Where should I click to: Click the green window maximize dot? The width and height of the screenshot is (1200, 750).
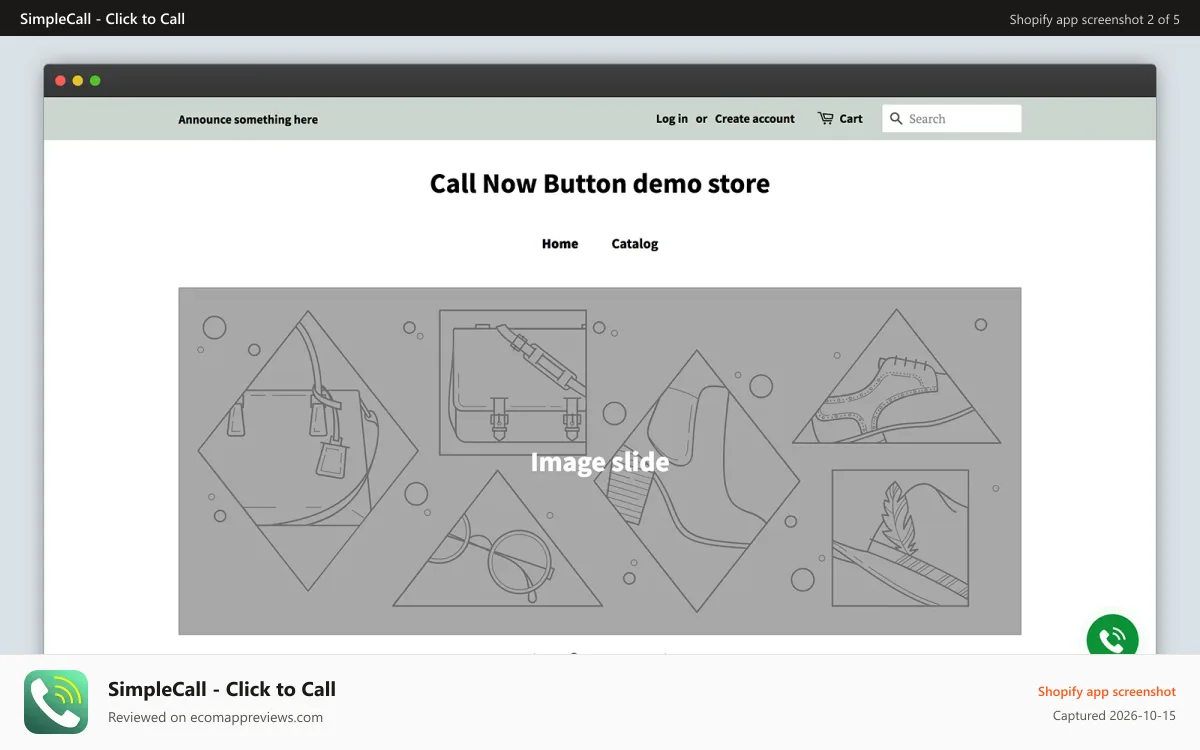(95, 81)
